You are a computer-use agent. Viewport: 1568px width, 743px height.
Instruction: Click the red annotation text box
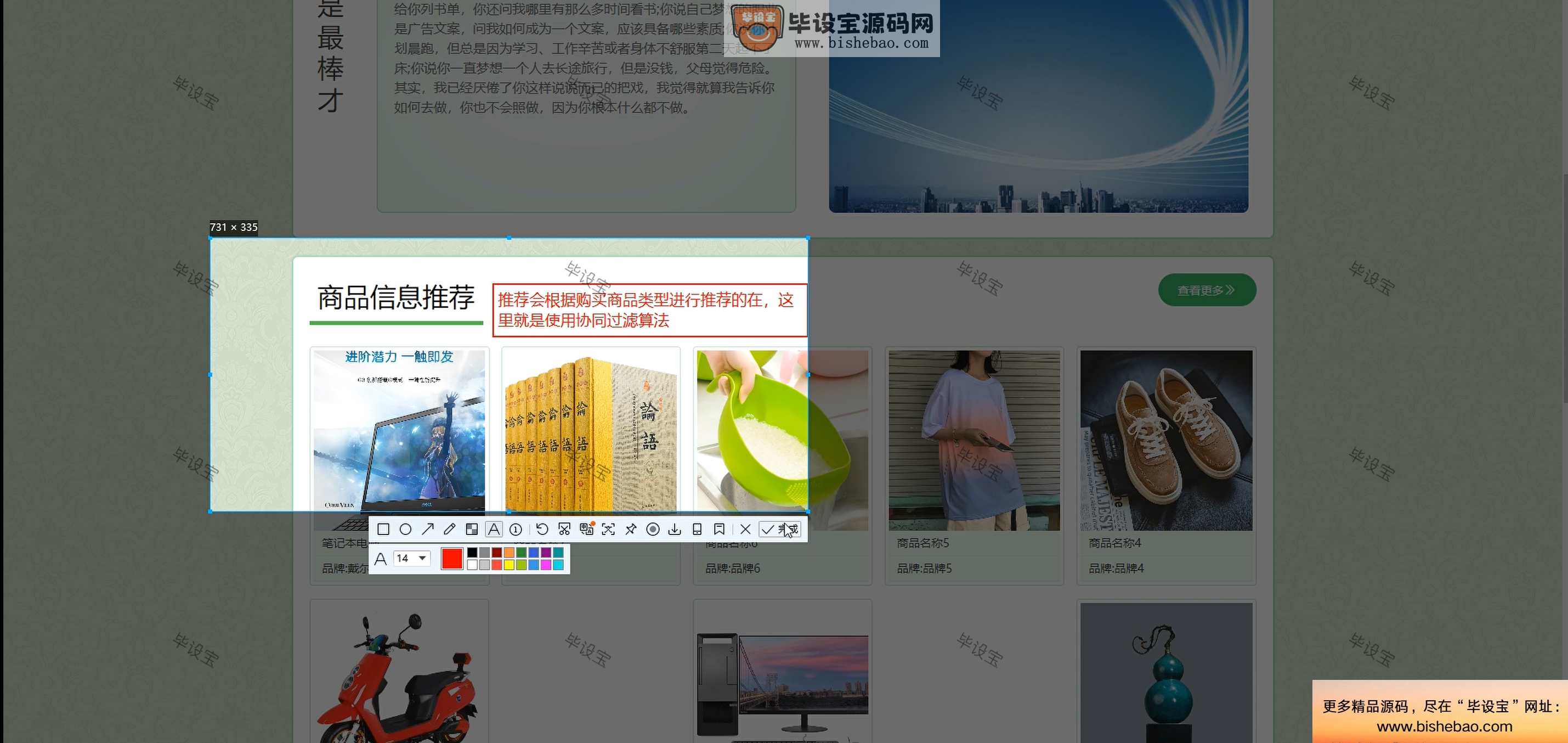pos(649,310)
